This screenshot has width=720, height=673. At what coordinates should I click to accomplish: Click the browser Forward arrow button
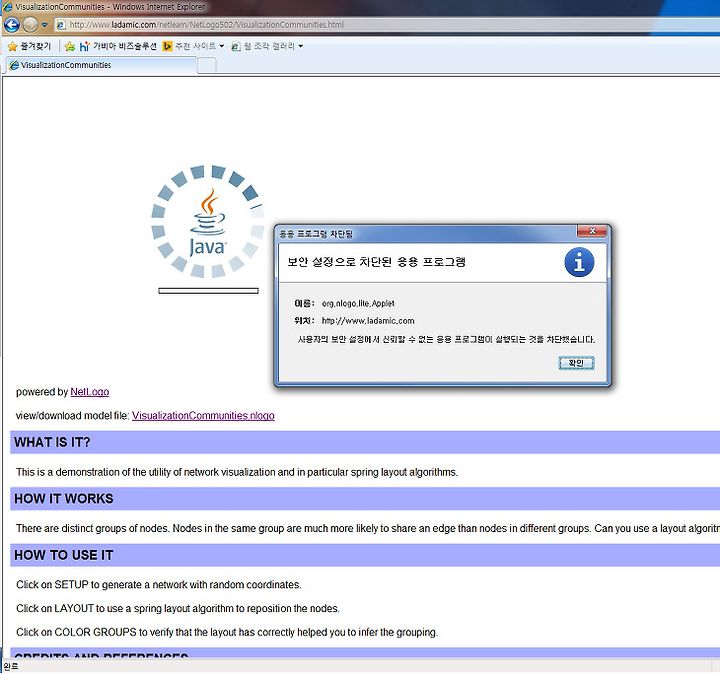pyautogui.click(x=30, y=24)
